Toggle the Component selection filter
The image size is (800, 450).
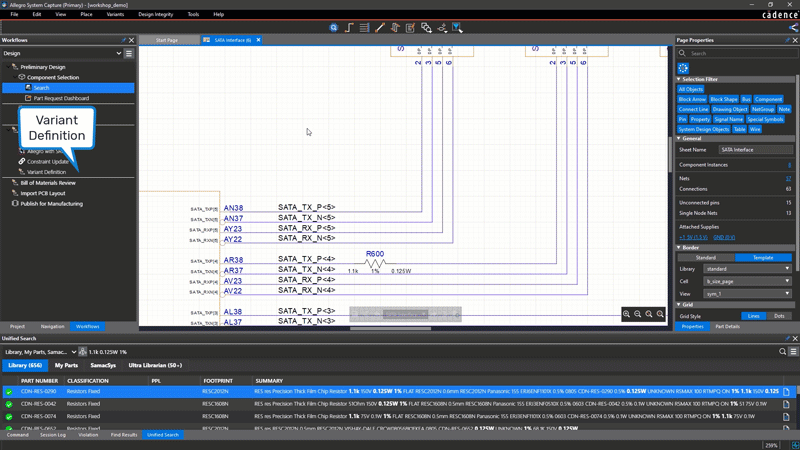tap(768, 99)
